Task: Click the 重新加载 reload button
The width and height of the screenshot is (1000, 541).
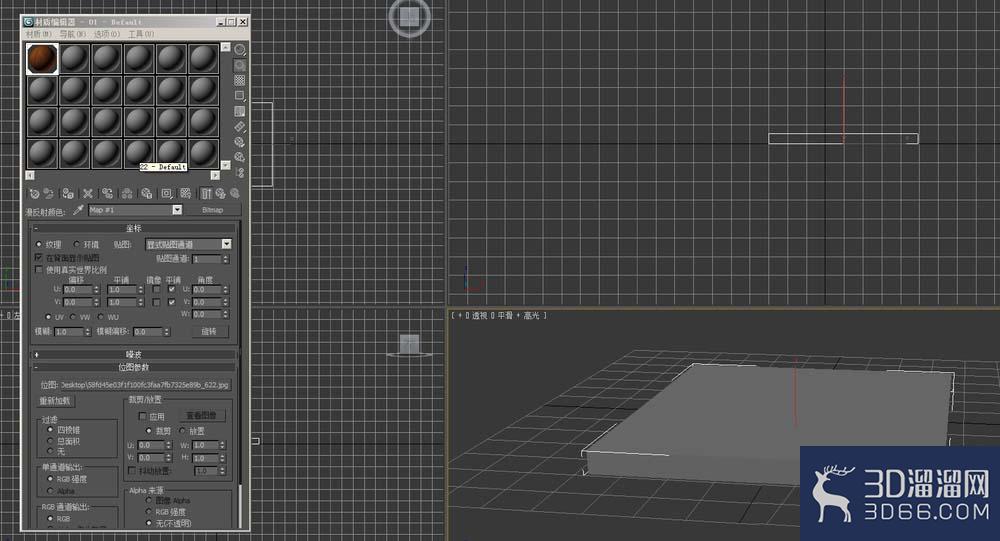Action: coord(55,401)
